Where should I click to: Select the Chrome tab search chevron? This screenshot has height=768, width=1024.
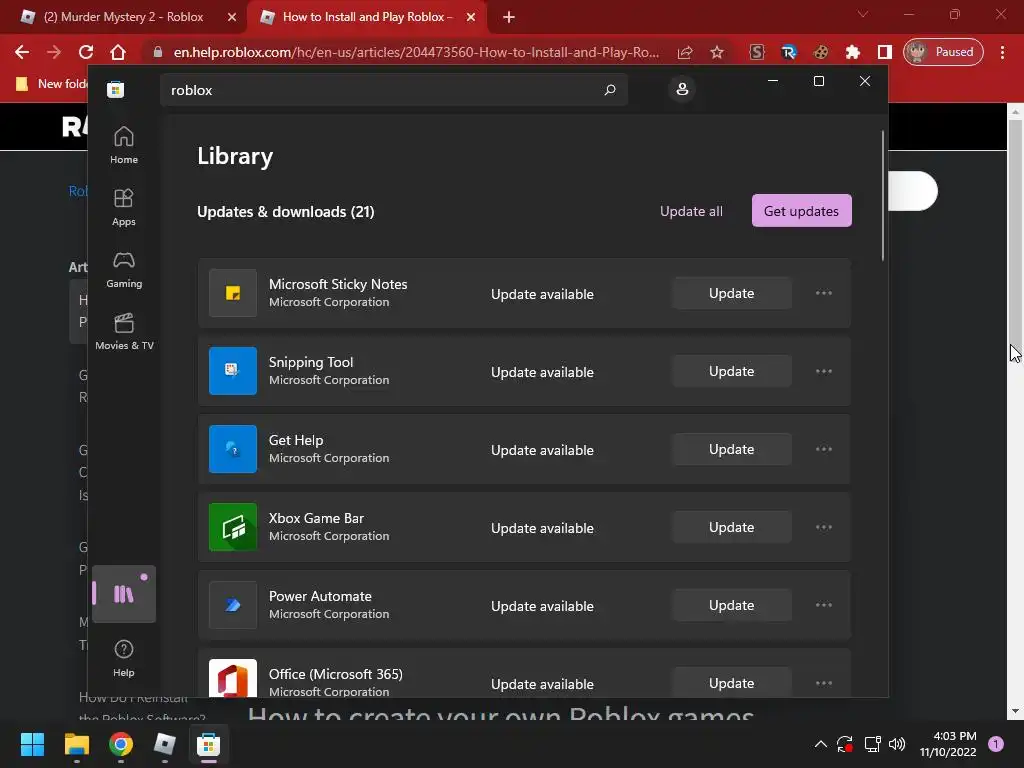pyautogui.click(x=863, y=14)
